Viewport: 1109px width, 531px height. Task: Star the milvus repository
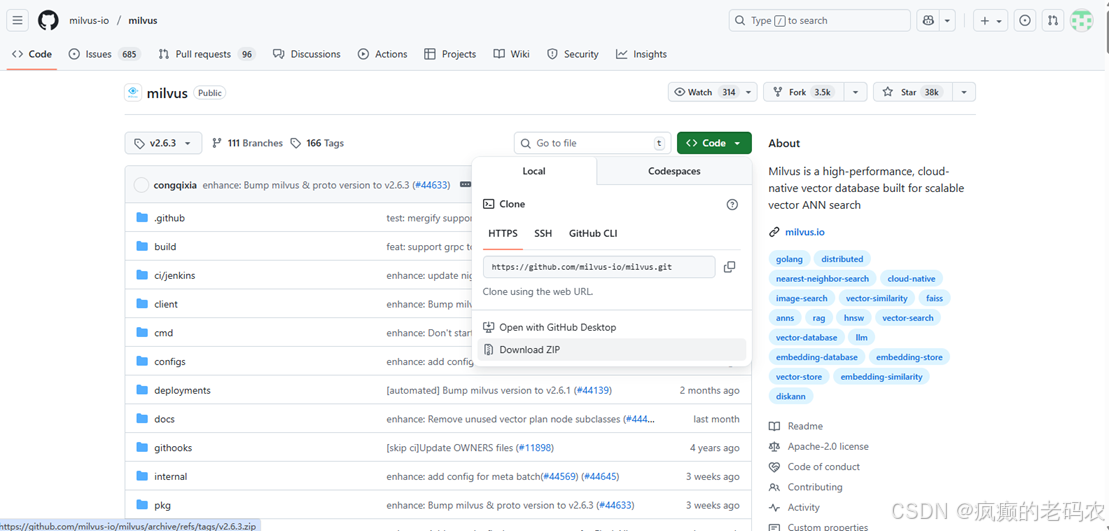coord(913,93)
